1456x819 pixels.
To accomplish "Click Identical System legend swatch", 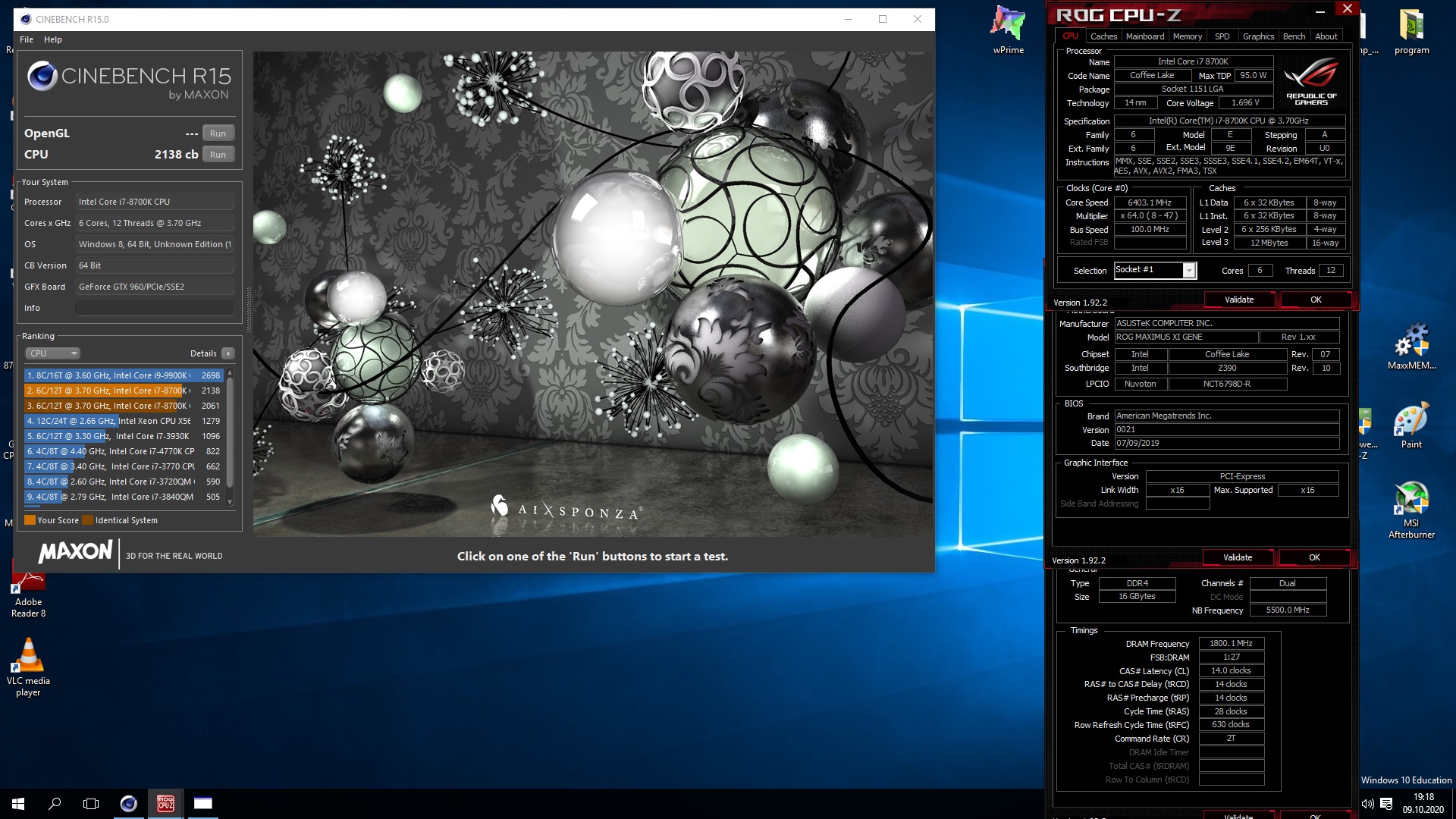I will (x=87, y=520).
